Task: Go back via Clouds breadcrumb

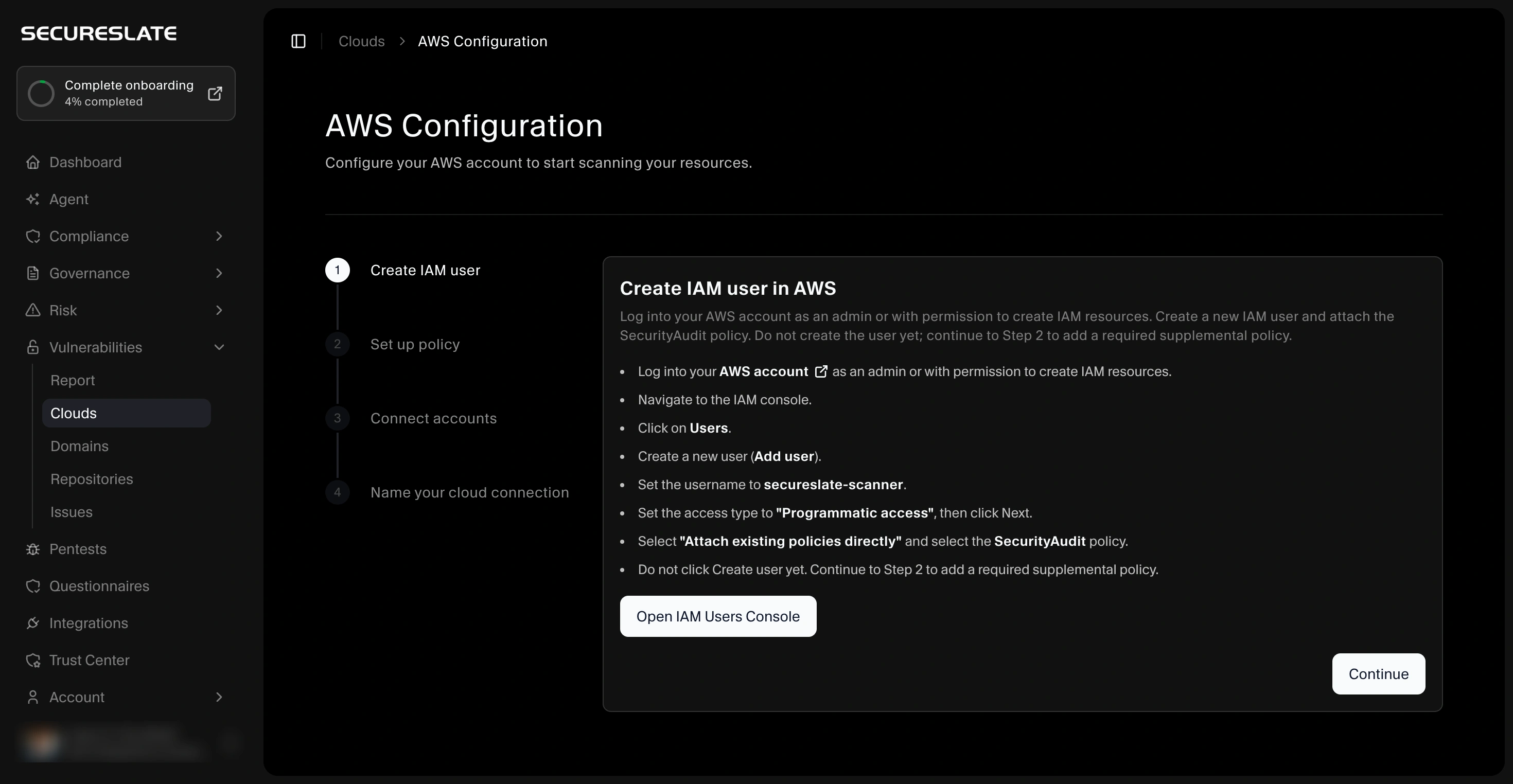Action: click(x=361, y=41)
